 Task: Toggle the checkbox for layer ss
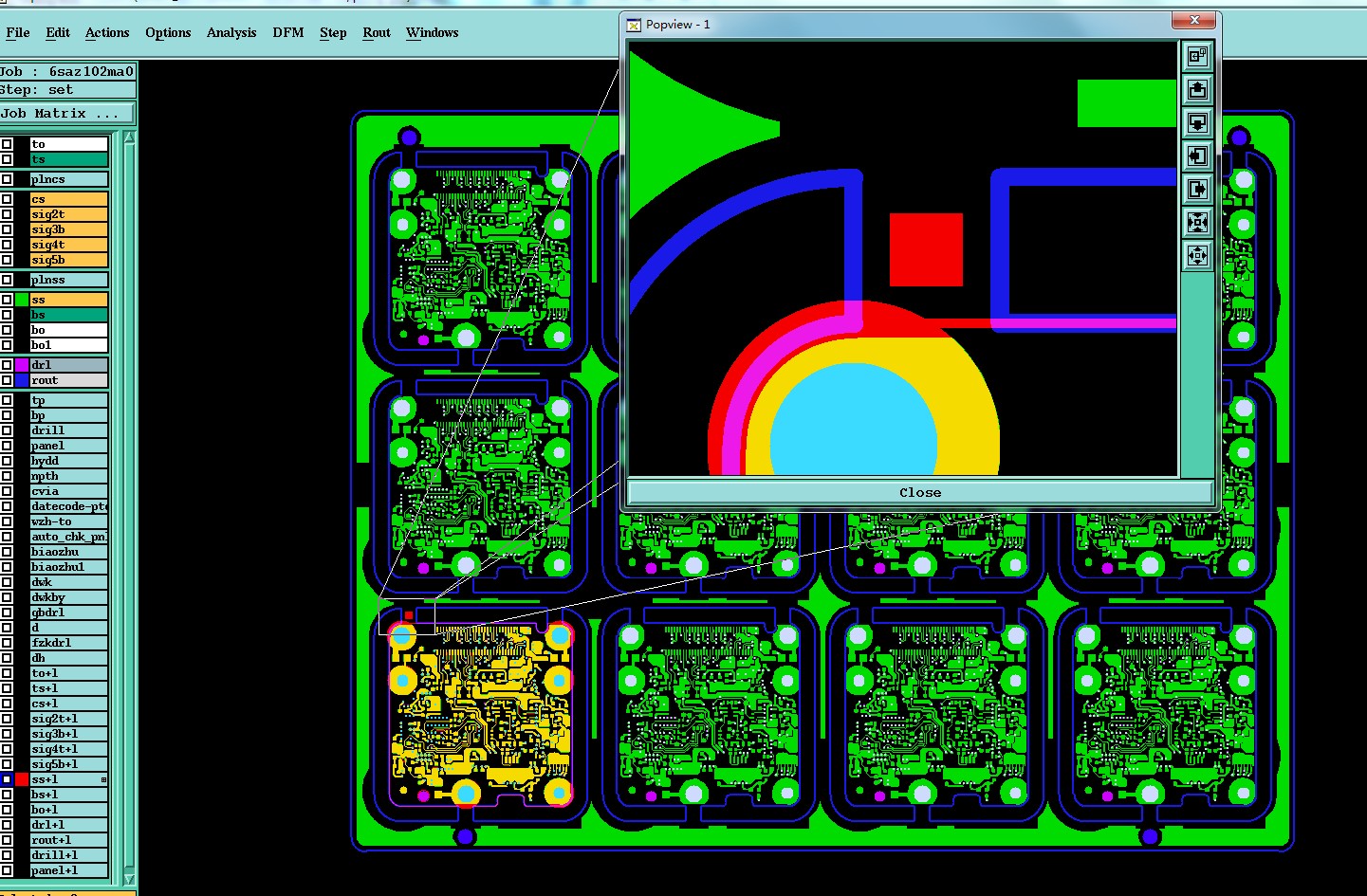(x=7, y=300)
